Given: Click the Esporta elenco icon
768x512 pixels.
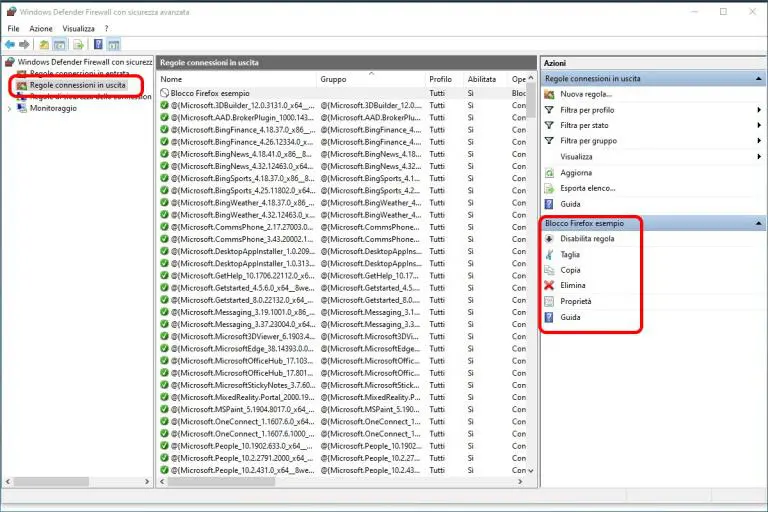Looking at the screenshot, I should click(550, 188).
